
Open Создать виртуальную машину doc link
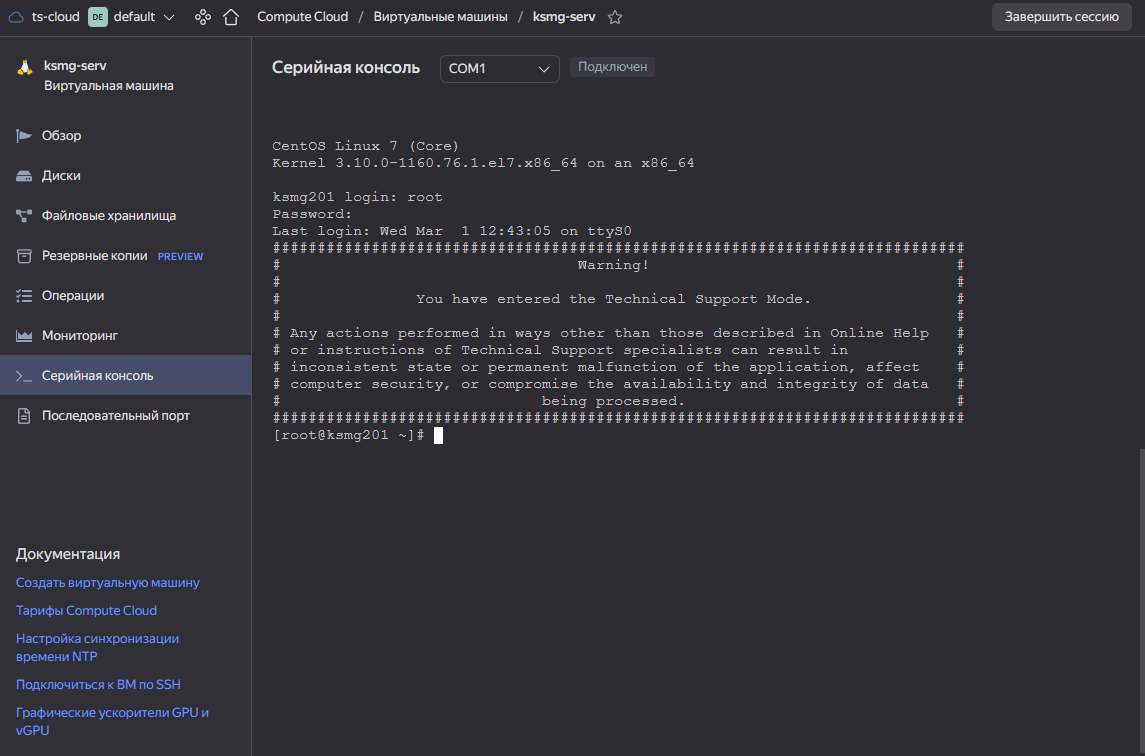[107, 583]
